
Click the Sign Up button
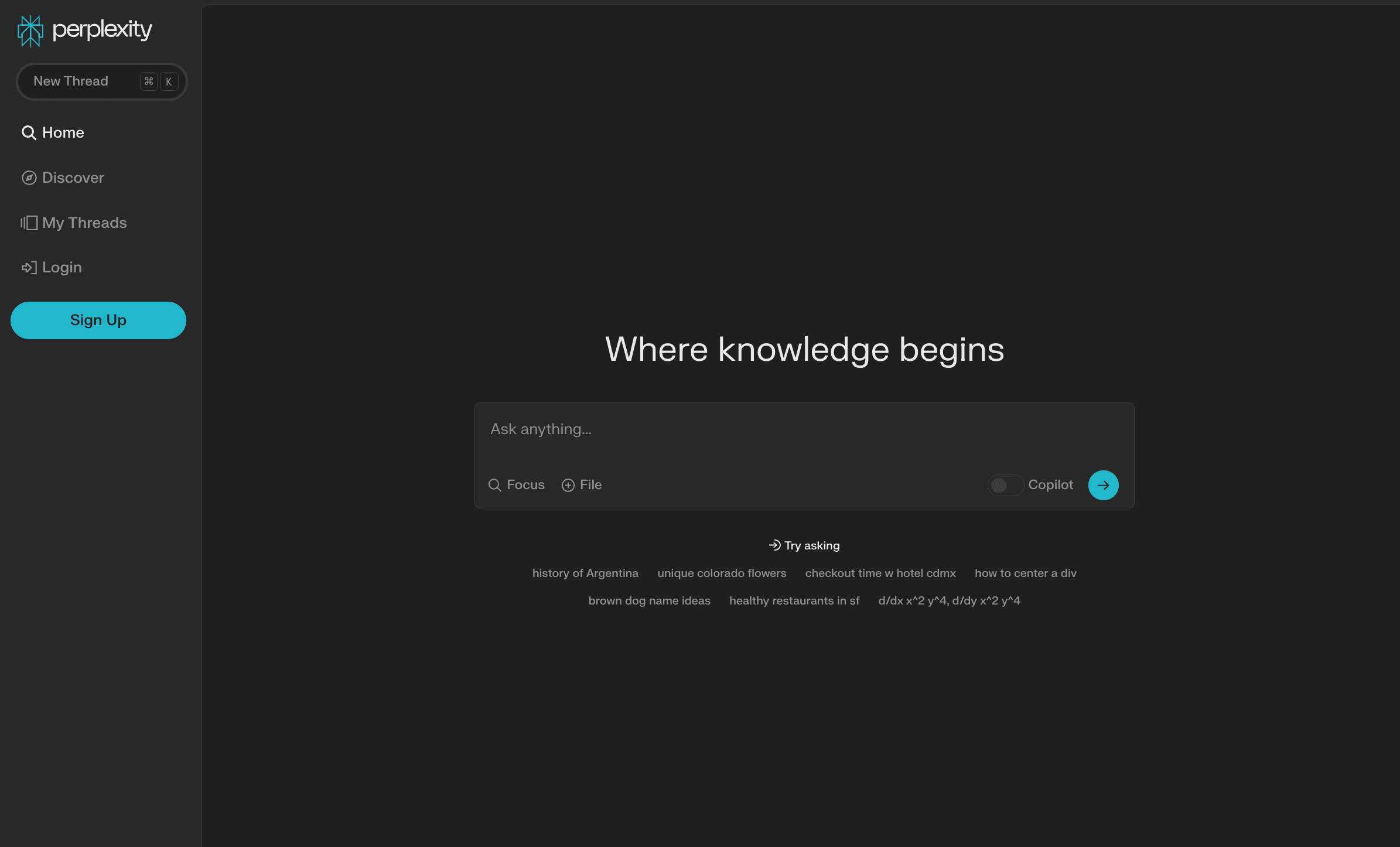click(x=98, y=320)
